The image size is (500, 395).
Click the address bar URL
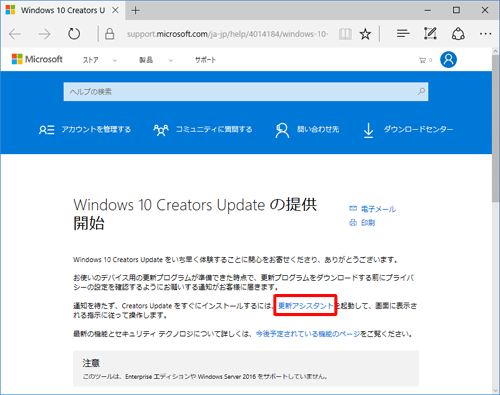click(227, 34)
